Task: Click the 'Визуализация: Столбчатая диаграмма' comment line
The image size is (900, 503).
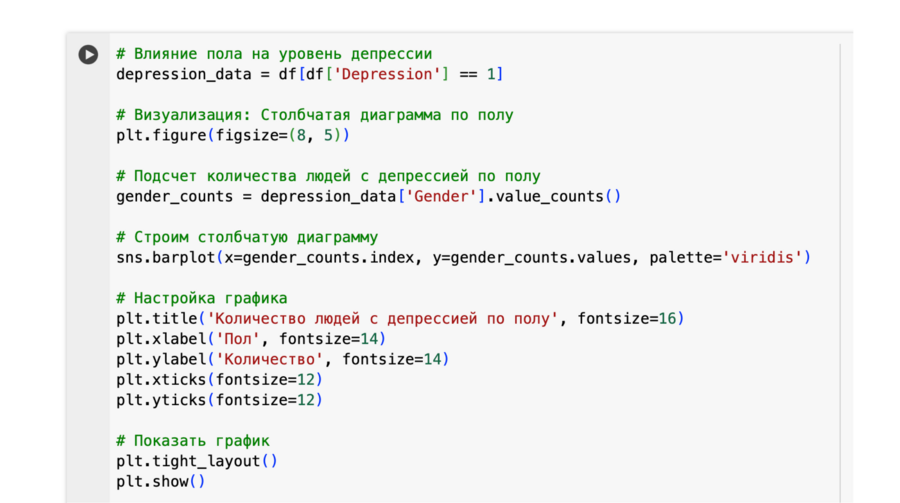Action: [x=315, y=115]
